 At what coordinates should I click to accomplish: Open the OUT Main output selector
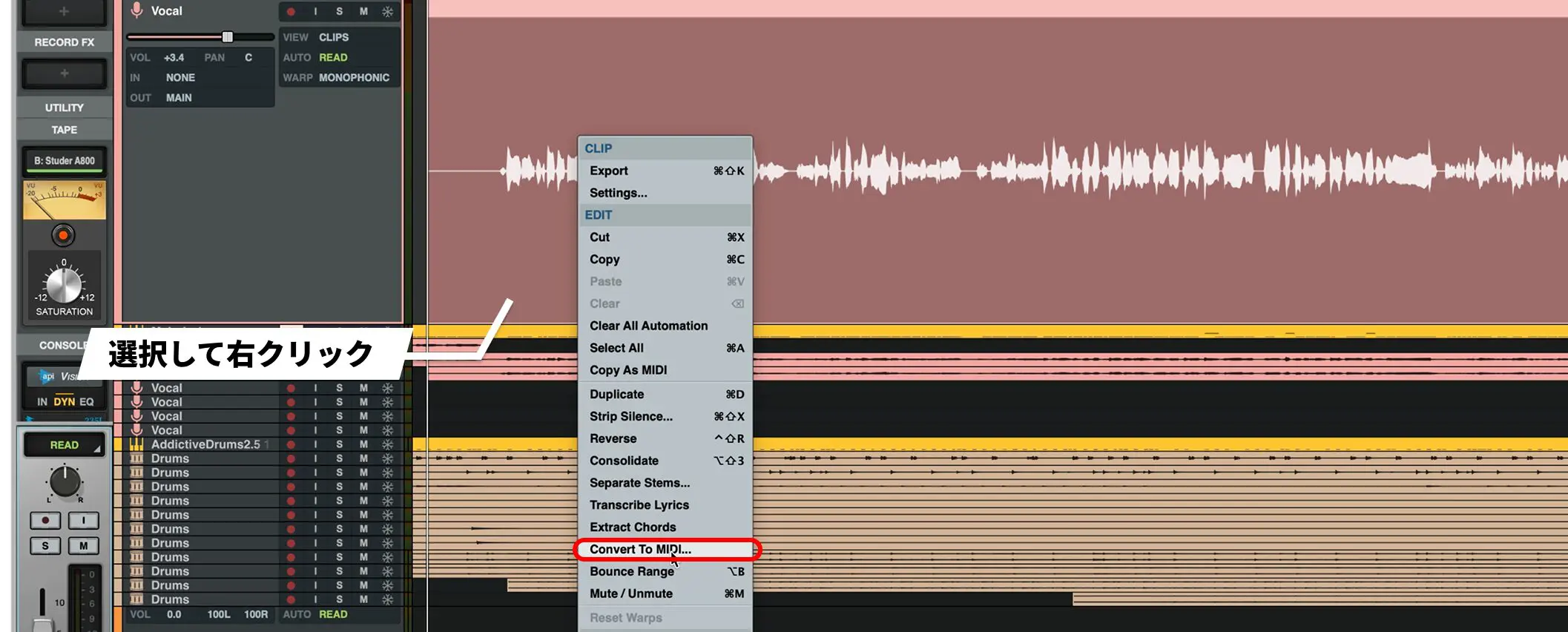point(179,98)
